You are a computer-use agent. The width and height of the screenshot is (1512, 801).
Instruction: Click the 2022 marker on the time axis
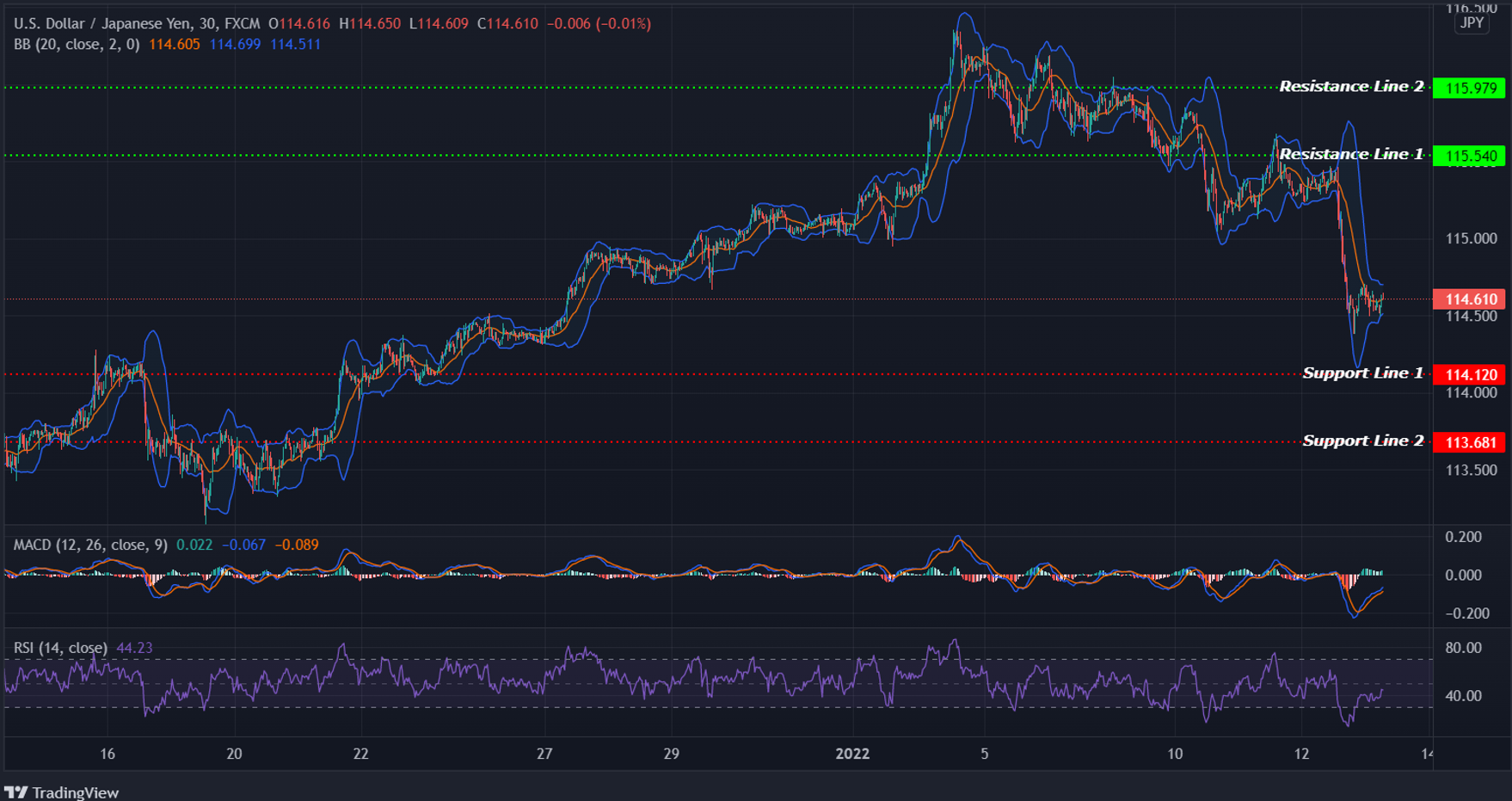click(x=851, y=755)
